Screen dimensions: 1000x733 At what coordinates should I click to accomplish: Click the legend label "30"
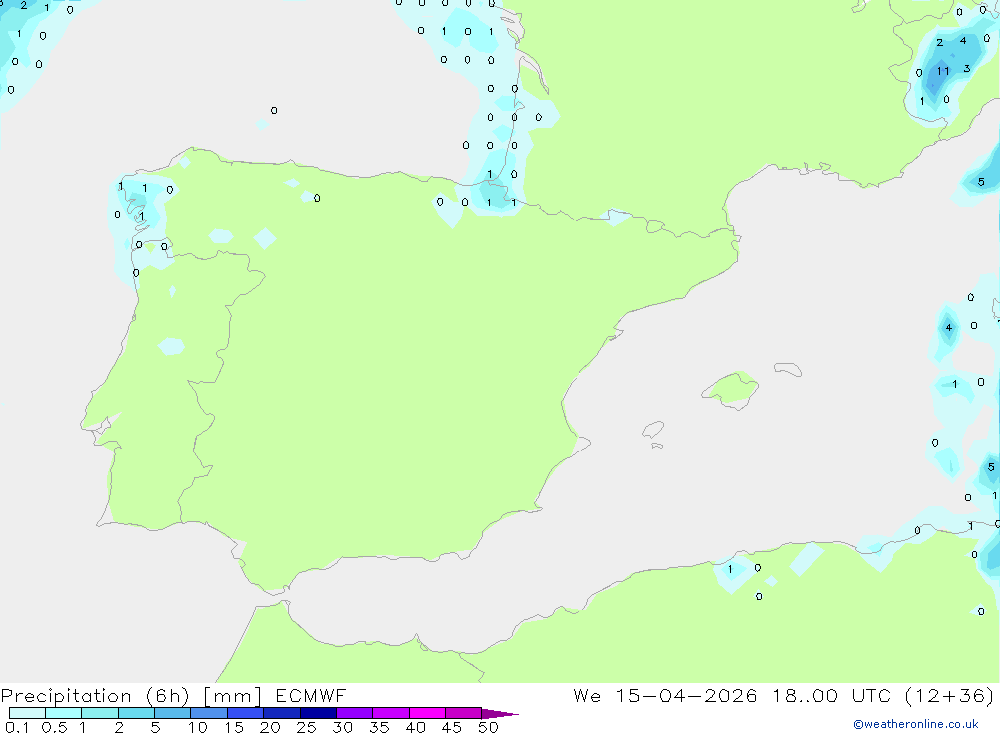pos(343,727)
